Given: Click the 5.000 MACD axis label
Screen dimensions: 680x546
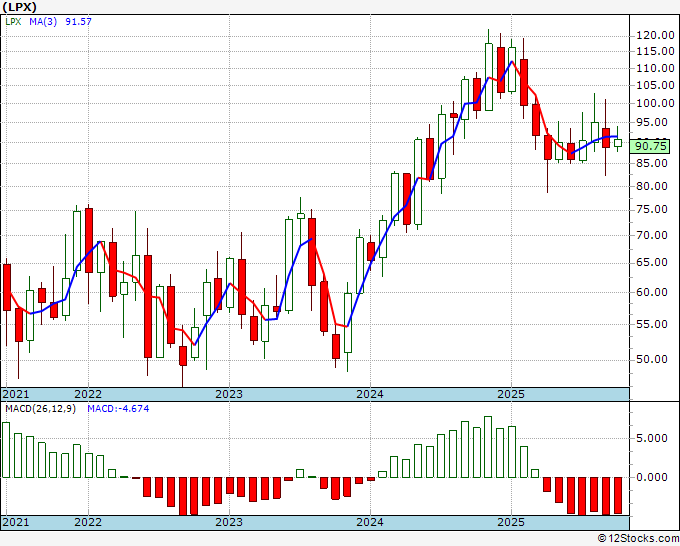Looking at the screenshot, I should [652, 438].
